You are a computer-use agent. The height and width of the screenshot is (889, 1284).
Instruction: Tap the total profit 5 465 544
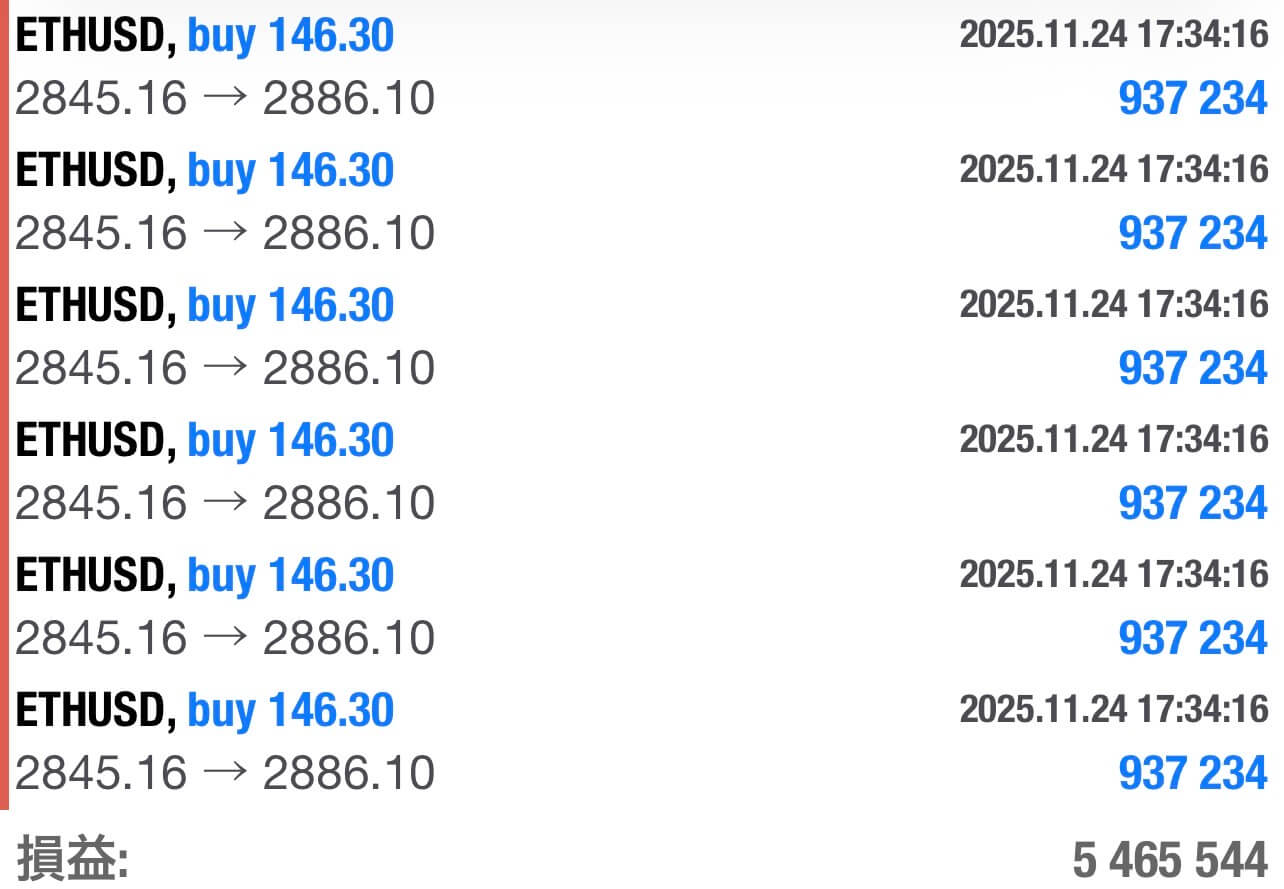[1169, 859]
